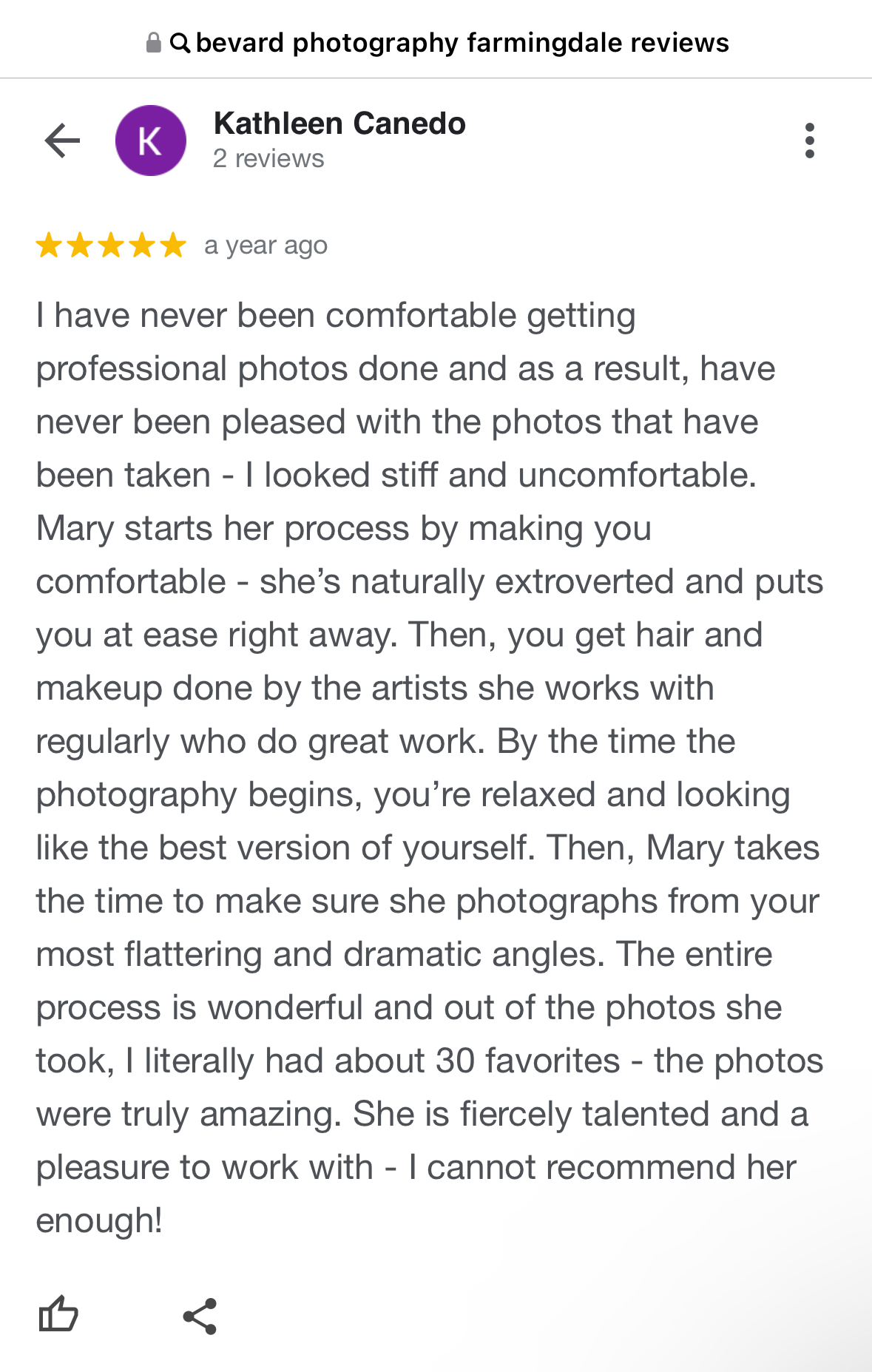Open the "2 reviews" link
The image size is (872, 1372).
268,158
